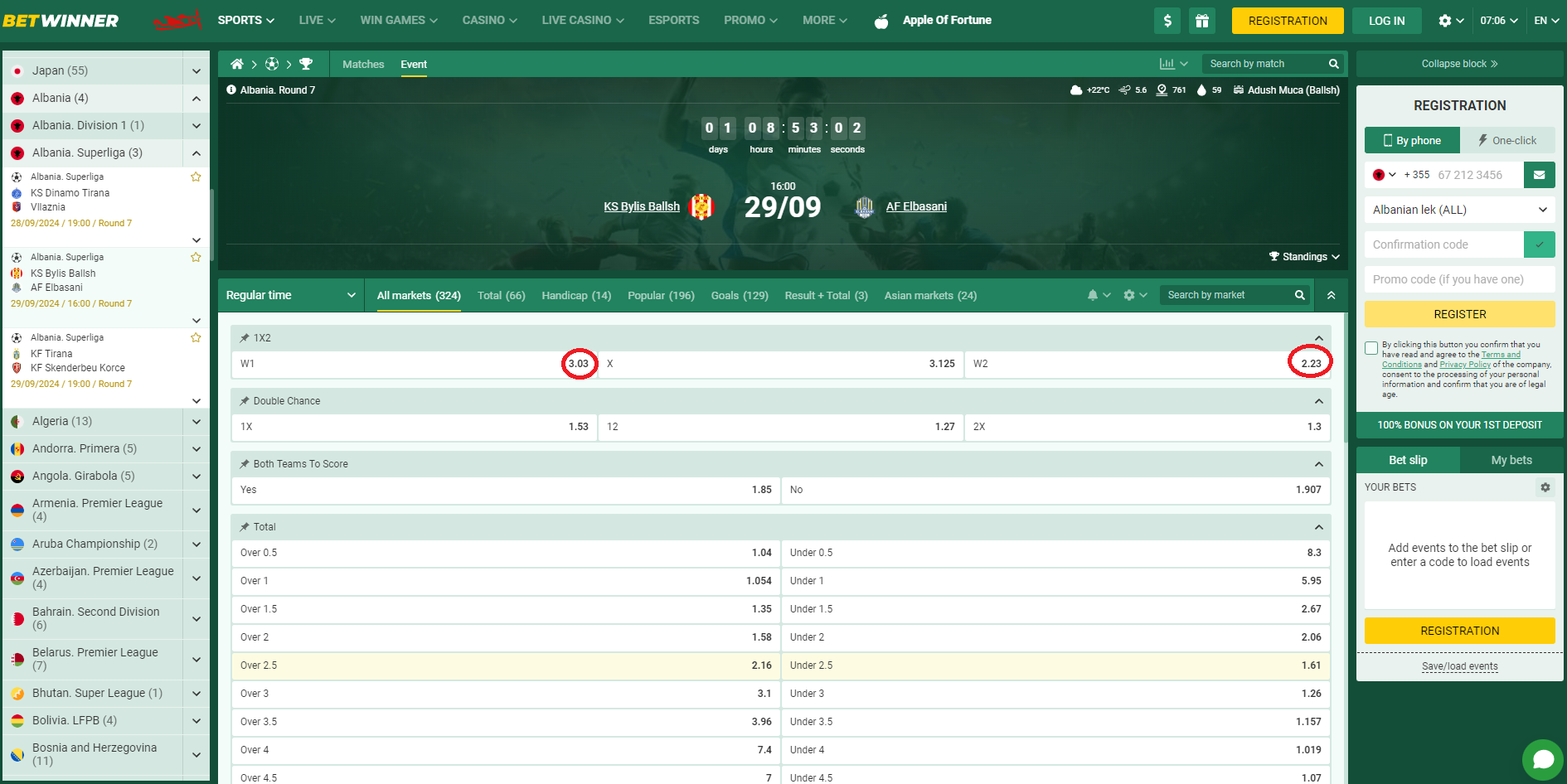Collapse all markets with double chevron
1567x784 pixels.
coord(1332,295)
